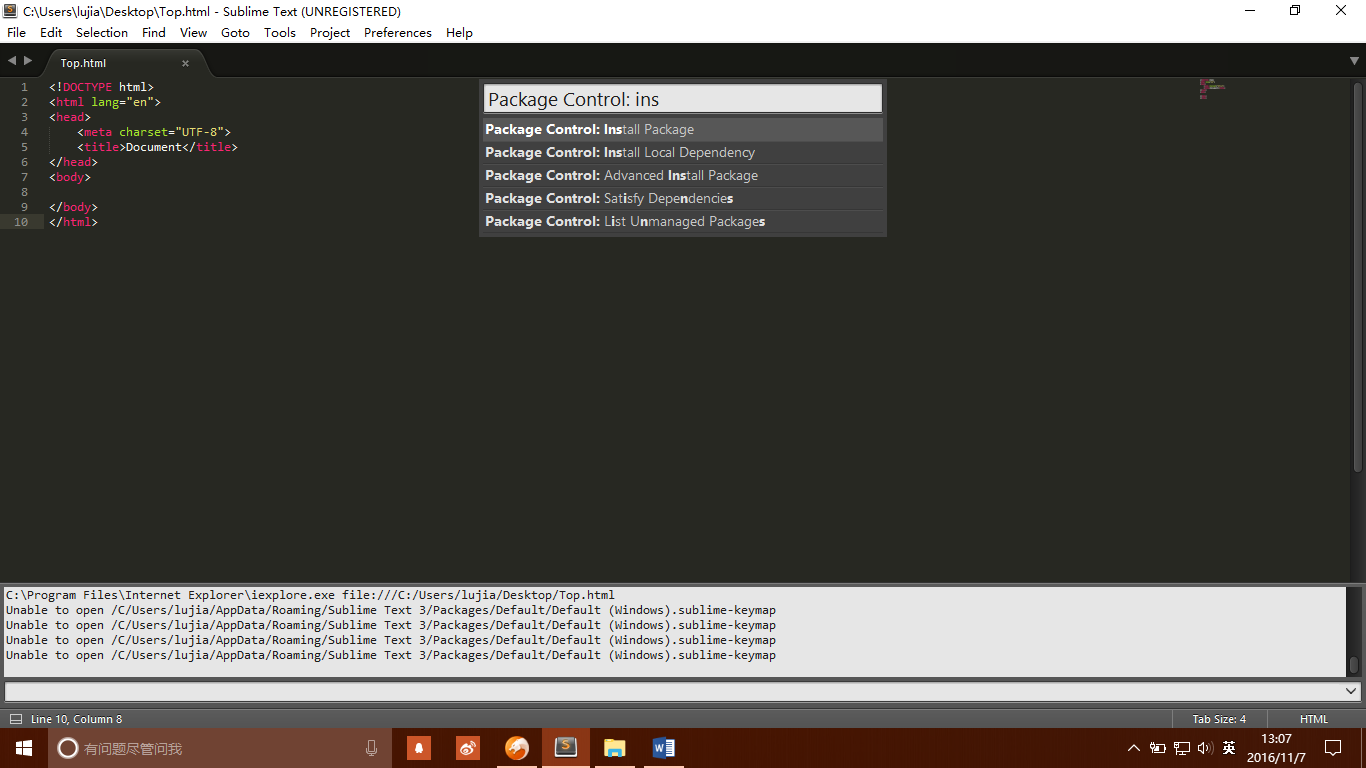1366x768 pixels.
Task: Open the Project menu
Action: (x=330, y=32)
